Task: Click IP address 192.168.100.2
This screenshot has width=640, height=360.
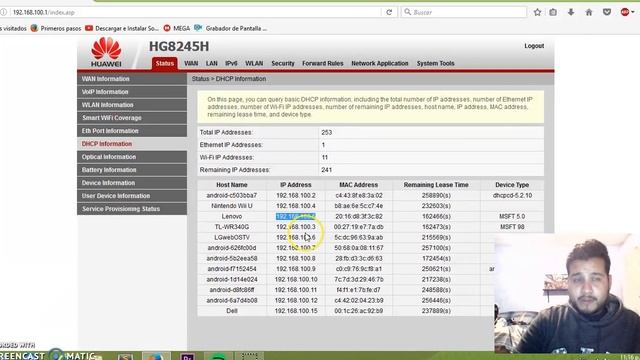Action: coord(296,196)
